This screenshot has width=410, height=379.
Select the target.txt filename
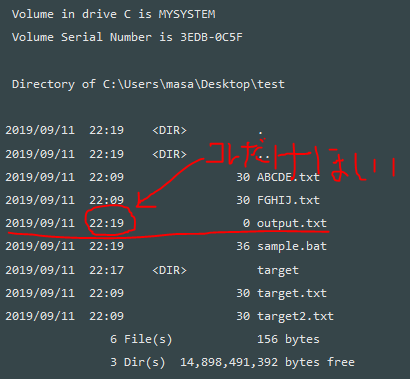click(292, 293)
